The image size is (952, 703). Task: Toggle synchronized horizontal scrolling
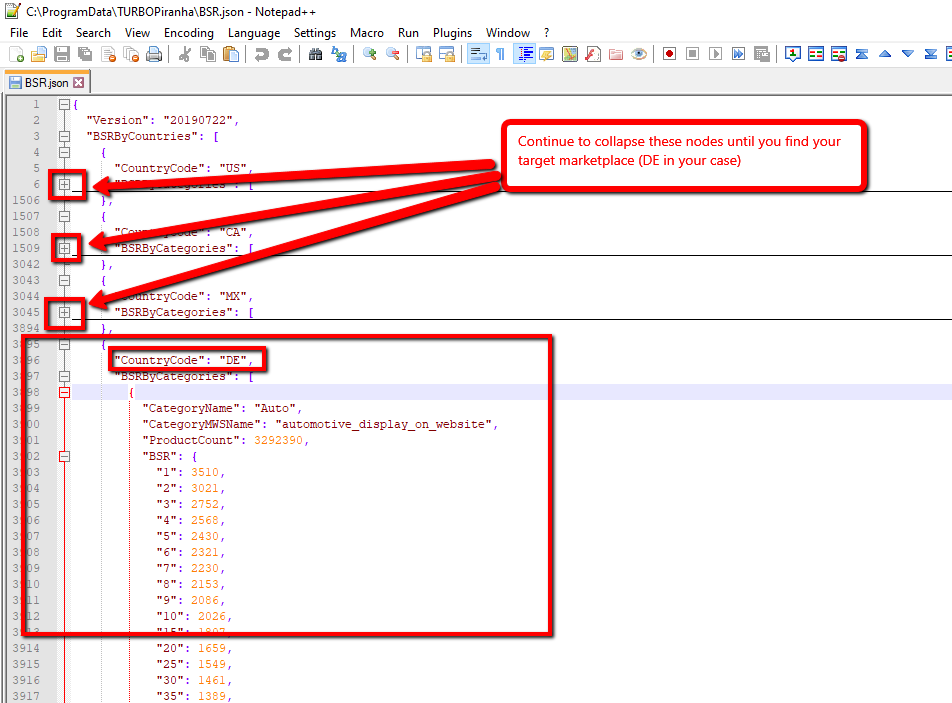446,54
